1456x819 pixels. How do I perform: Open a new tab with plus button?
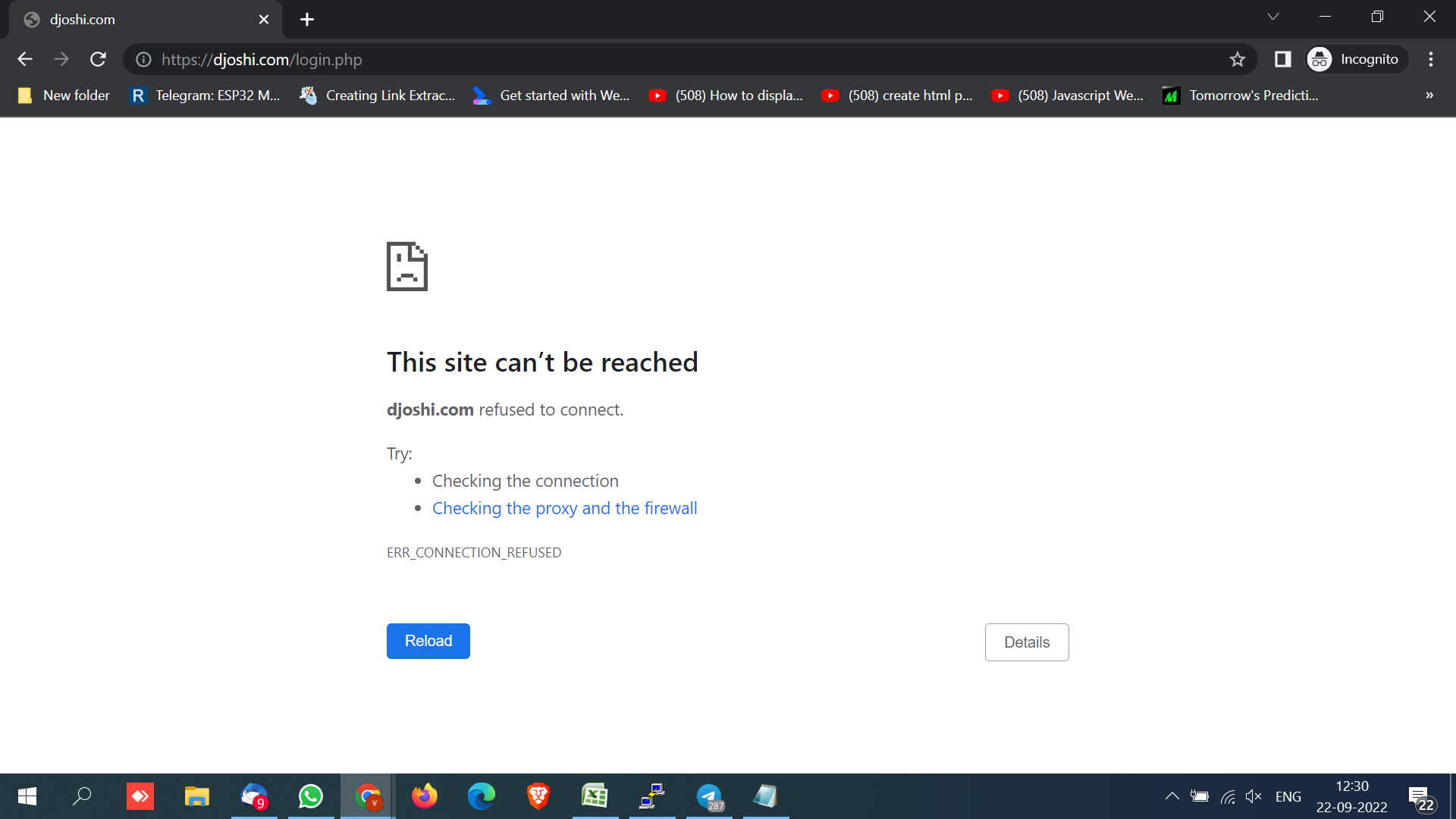(x=307, y=20)
